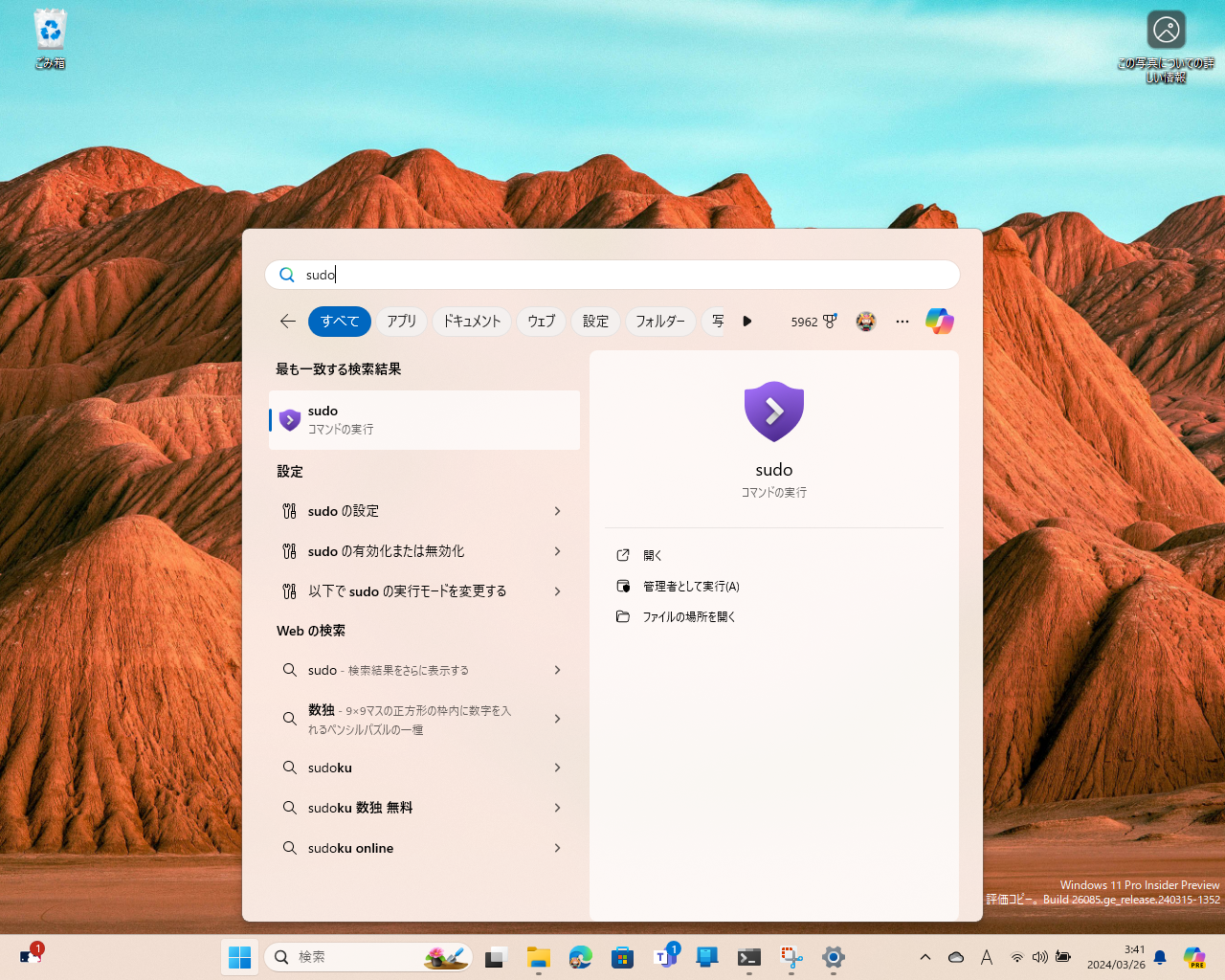Screen dimensions: 1225x980
Task: Switch to the 設定 search filter
Action: point(595,322)
